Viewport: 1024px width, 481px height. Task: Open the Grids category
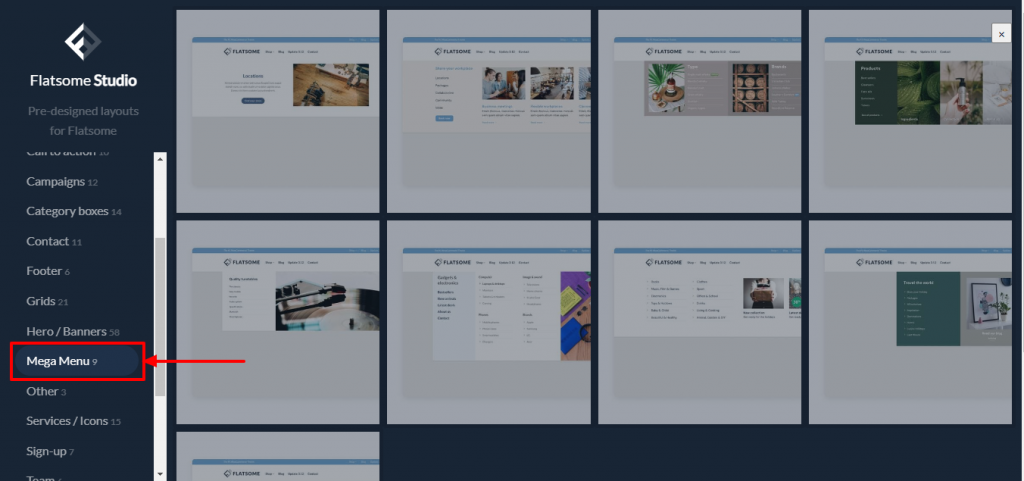pos(47,302)
